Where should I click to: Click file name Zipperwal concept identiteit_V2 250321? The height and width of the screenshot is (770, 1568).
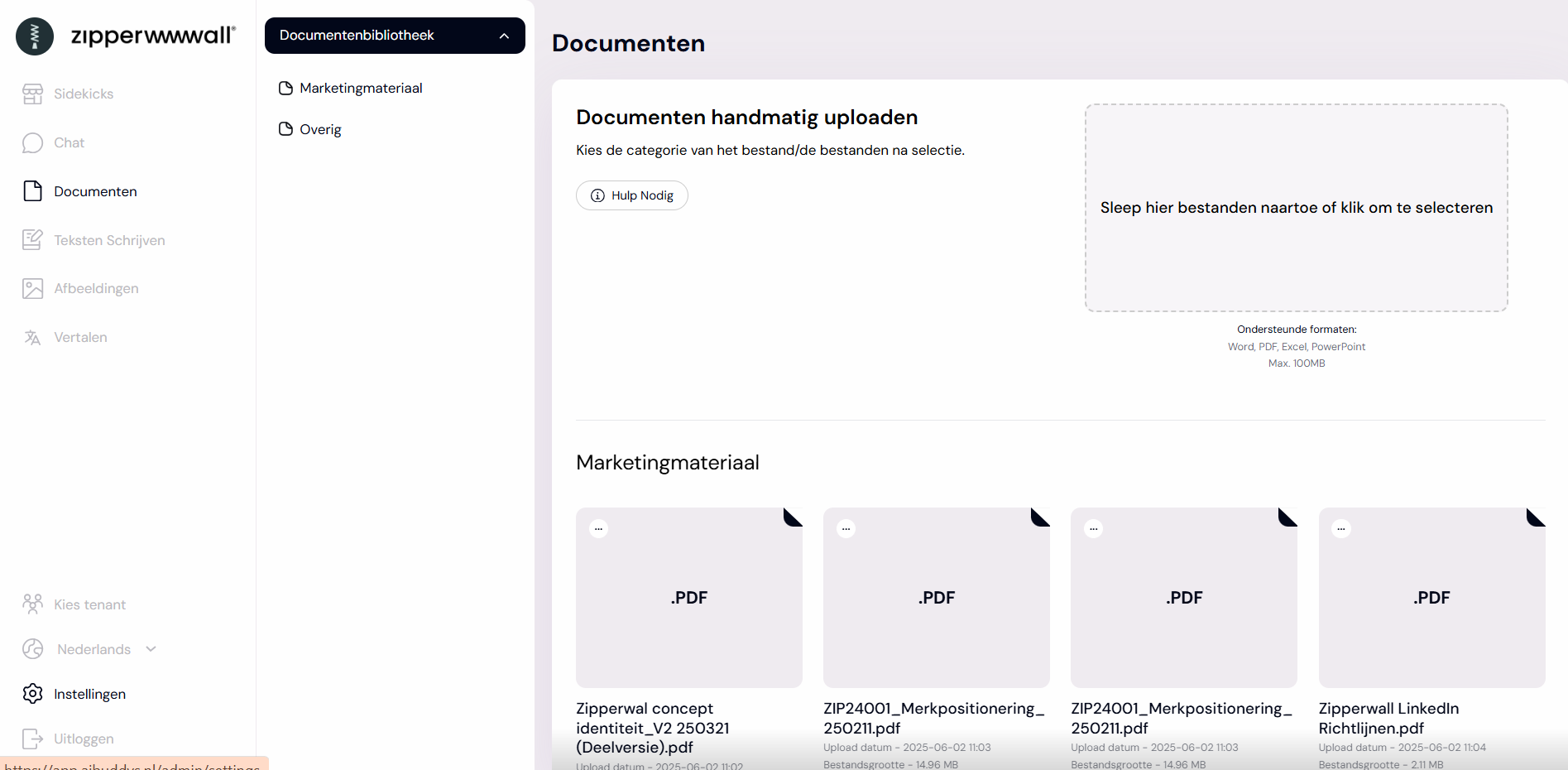[x=652, y=728]
